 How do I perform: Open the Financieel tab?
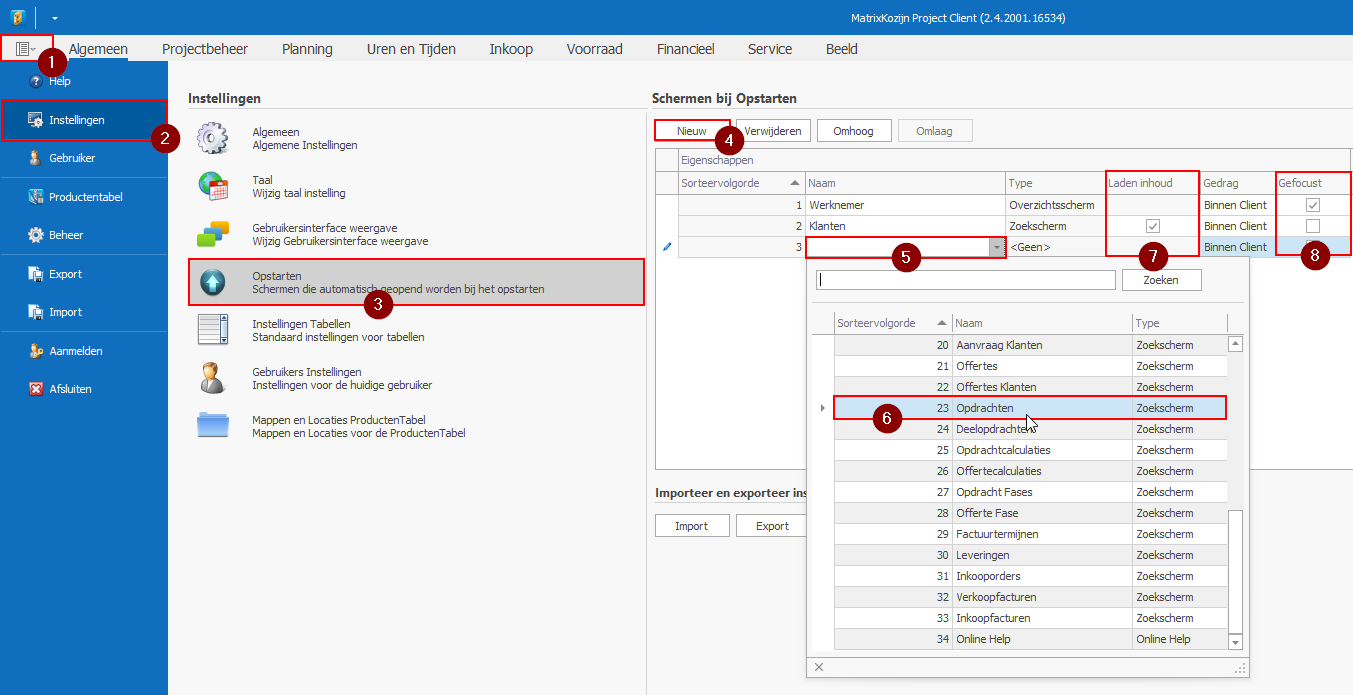[x=685, y=49]
